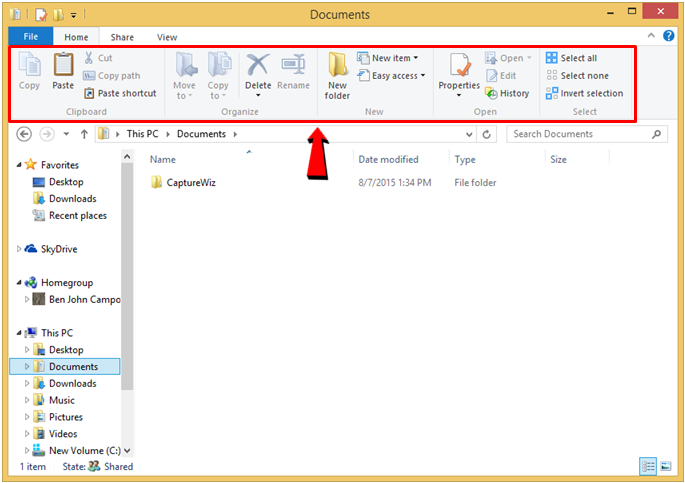
Task: Click Select none in ribbon
Action: [577, 76]
